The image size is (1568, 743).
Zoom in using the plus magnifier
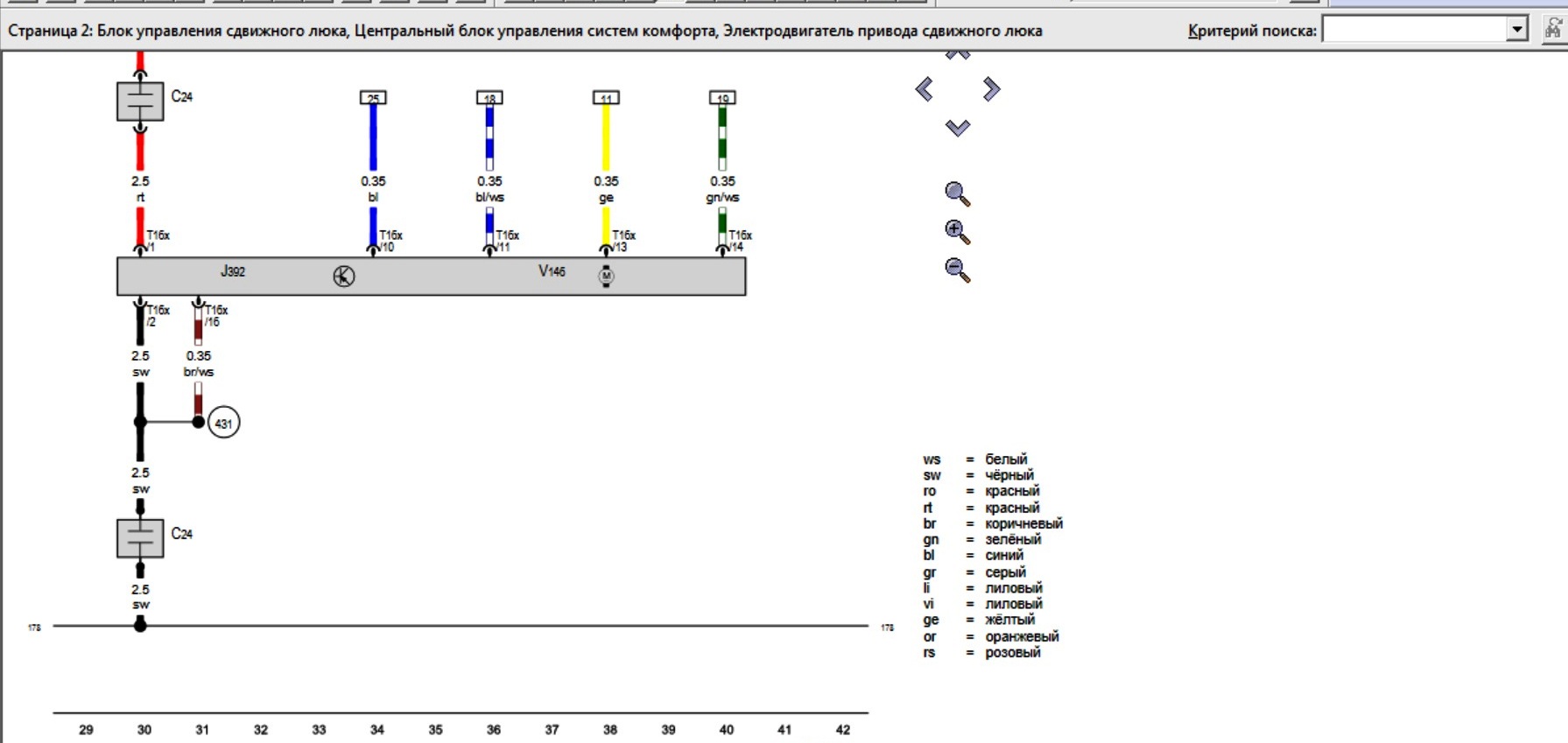957,232
